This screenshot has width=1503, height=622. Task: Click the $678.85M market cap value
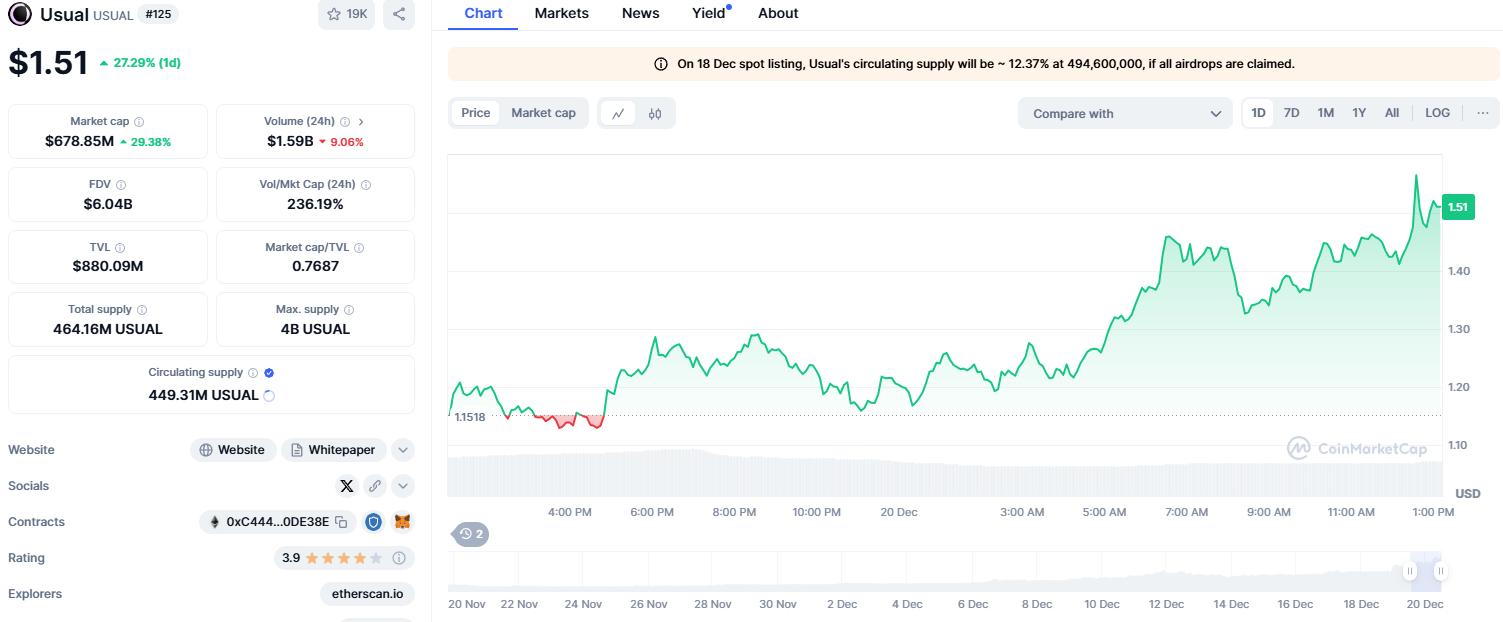tap(79, 141)
